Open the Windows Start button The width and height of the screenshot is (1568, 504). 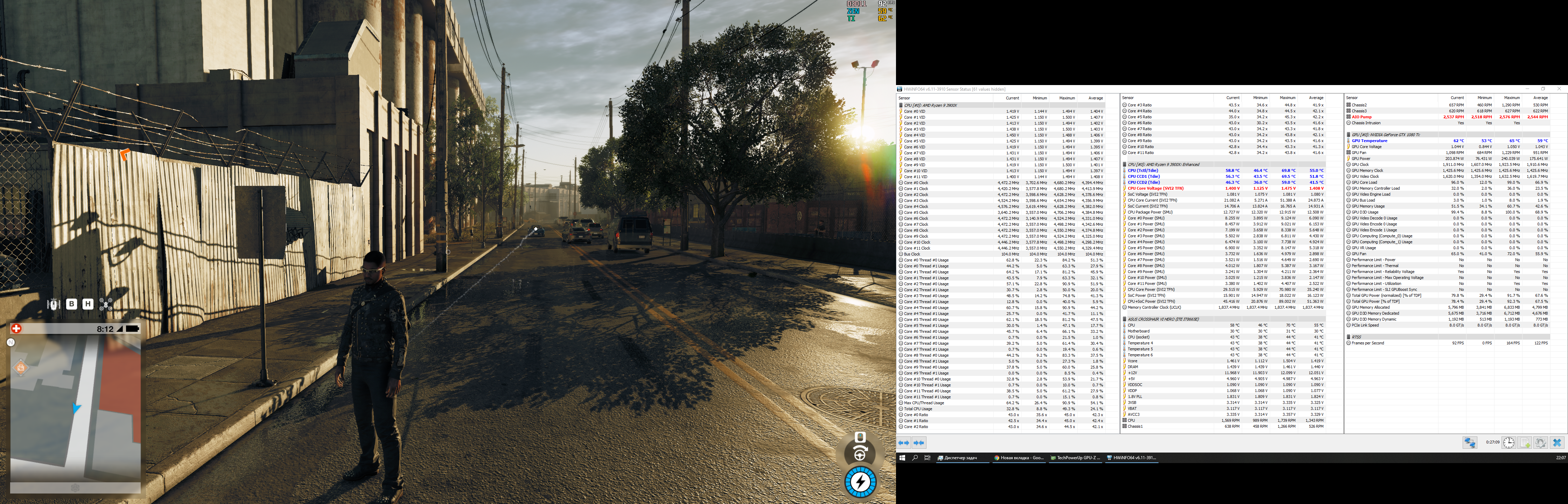902,458
